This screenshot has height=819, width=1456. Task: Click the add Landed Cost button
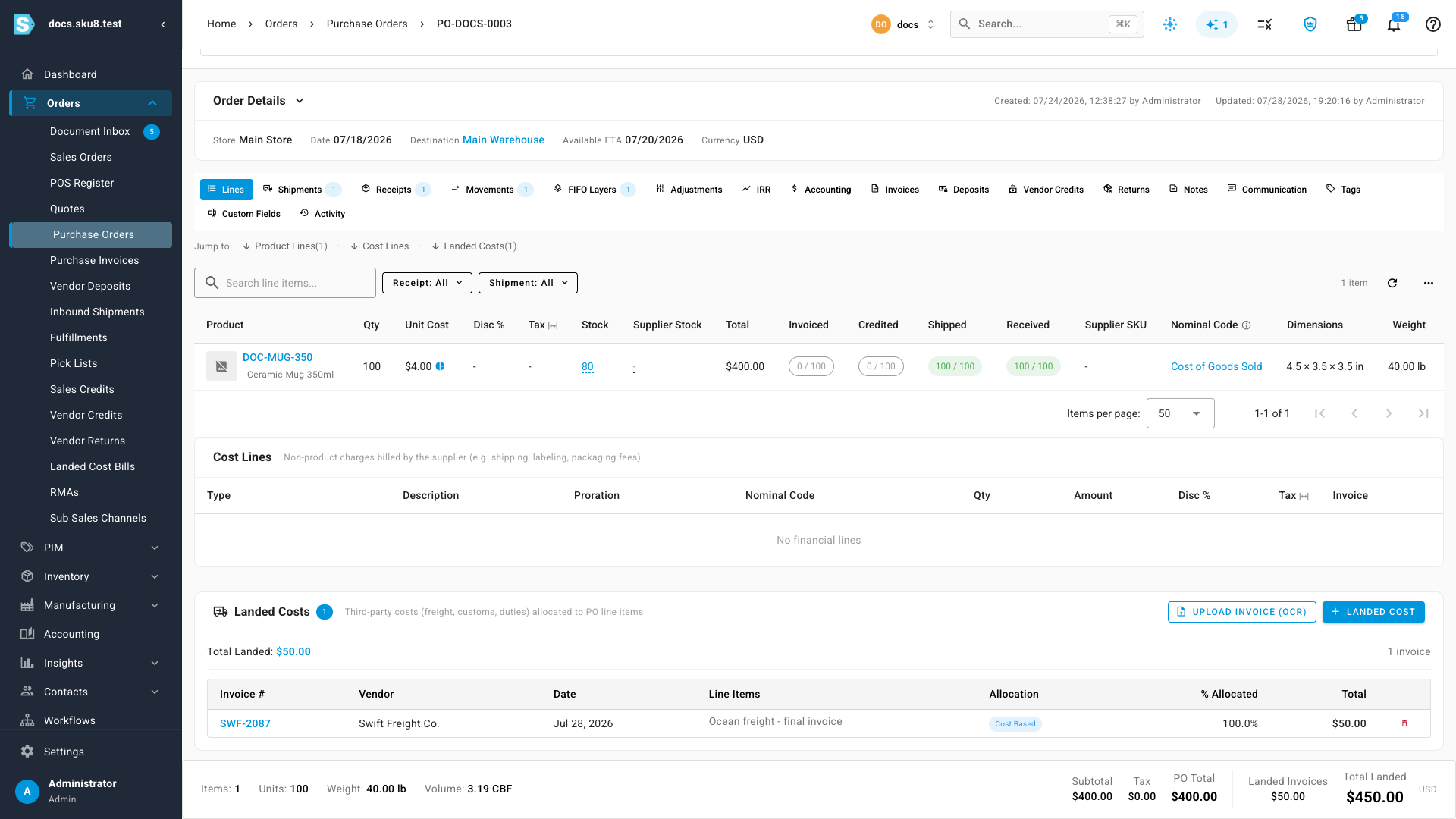1373,612
